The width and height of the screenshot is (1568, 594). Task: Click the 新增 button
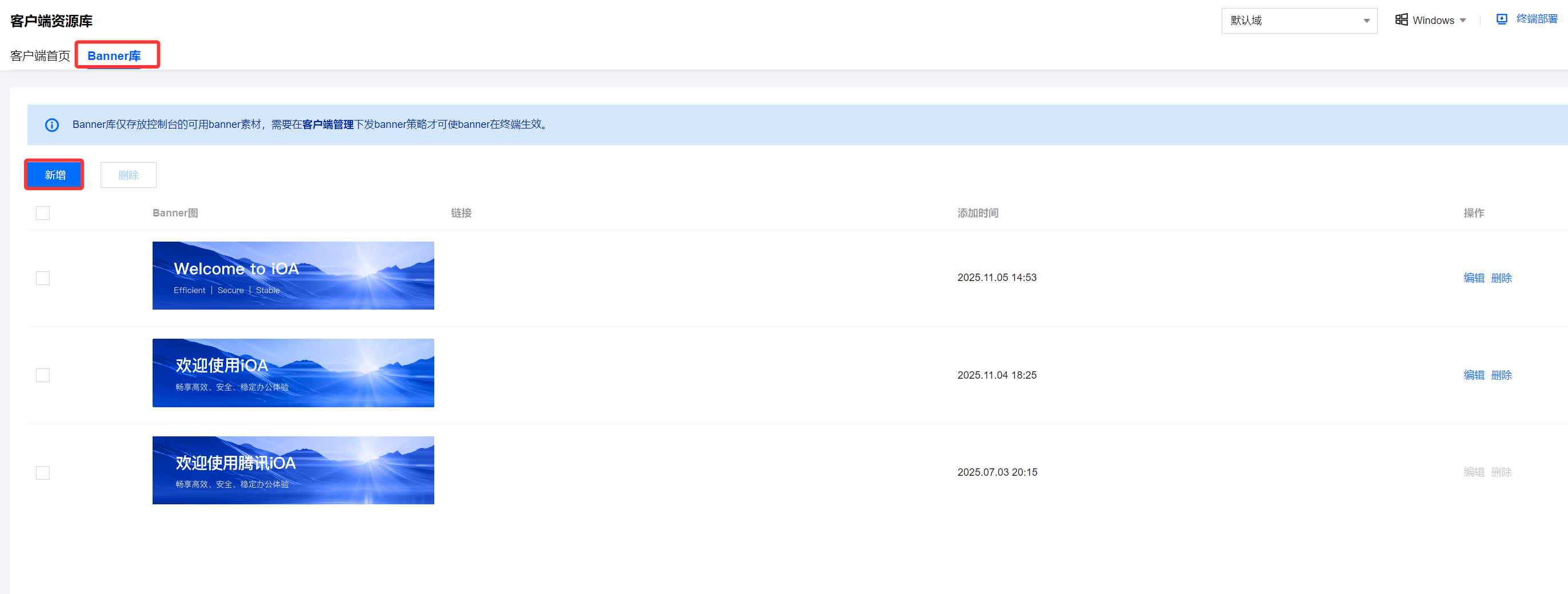coord(55,175)
